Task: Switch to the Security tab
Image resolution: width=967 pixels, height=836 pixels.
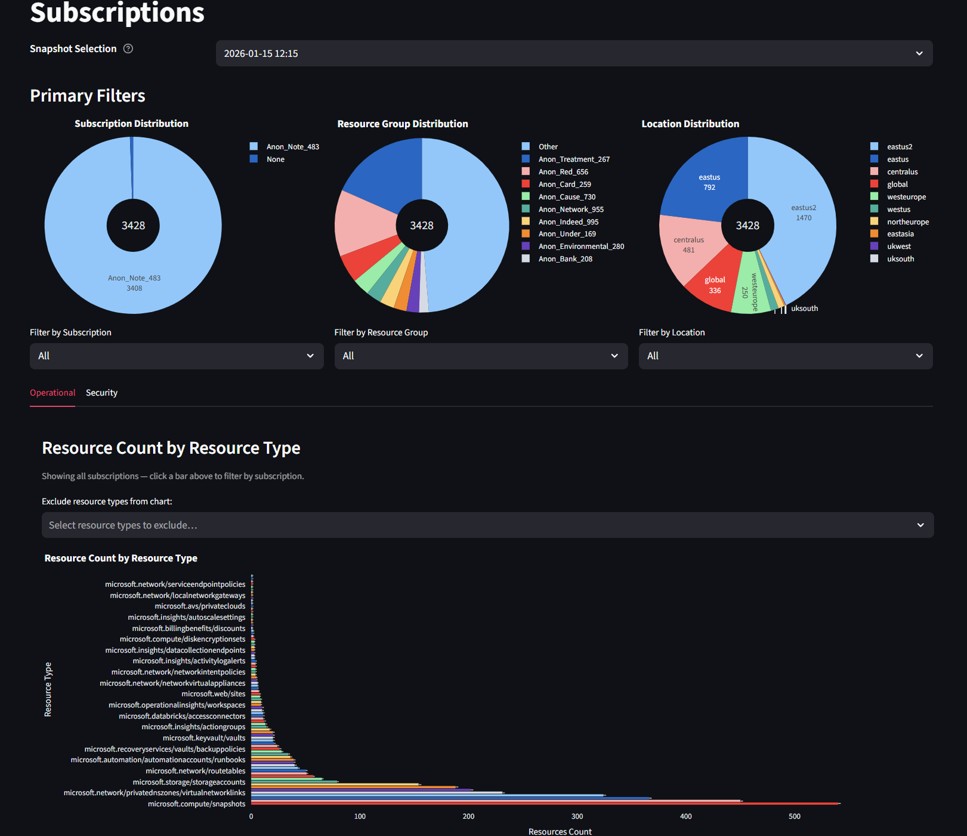Action: pyautogui.click(x=101, y=393)
